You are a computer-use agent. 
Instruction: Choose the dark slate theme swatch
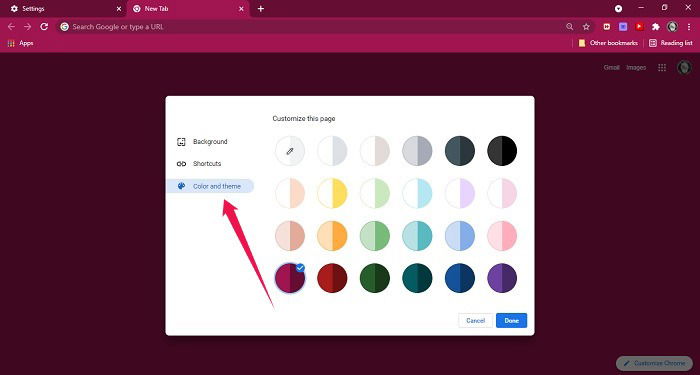(460, 151)
